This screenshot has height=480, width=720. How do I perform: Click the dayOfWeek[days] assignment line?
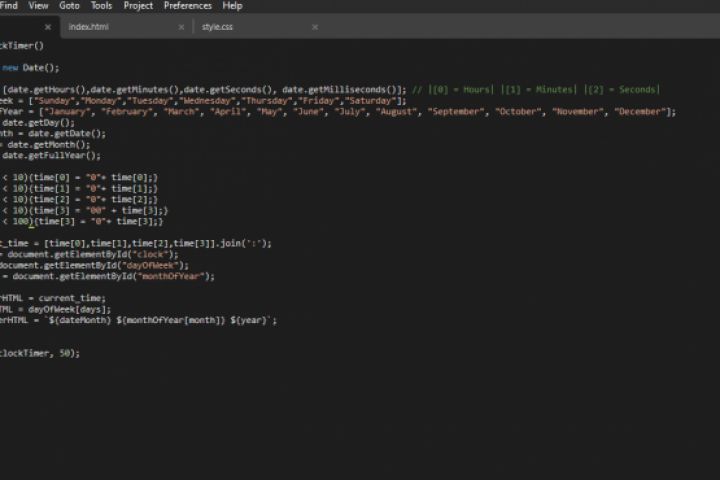[x=56, y=310]
